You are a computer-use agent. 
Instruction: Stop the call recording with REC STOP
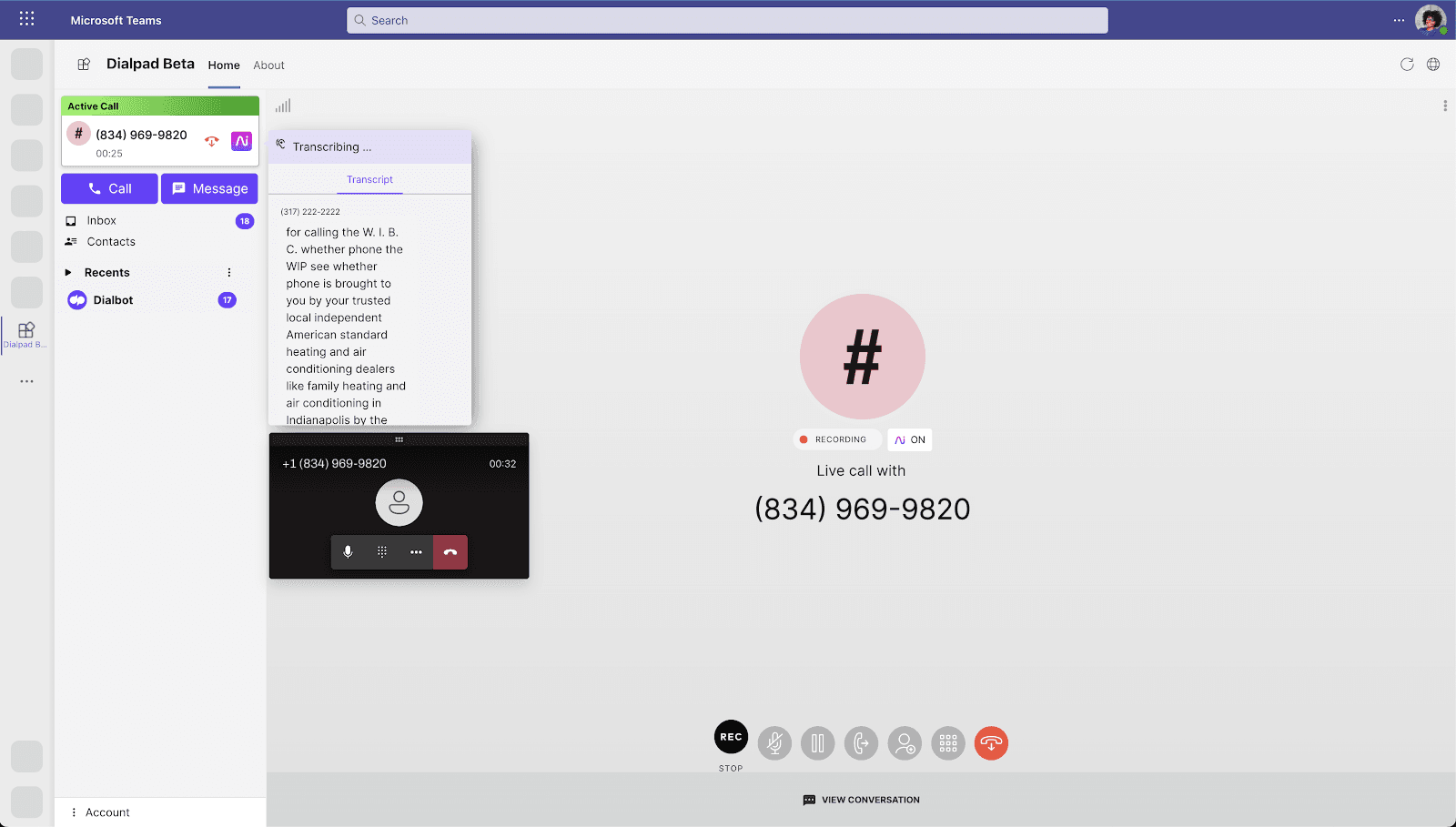(731, 737)
